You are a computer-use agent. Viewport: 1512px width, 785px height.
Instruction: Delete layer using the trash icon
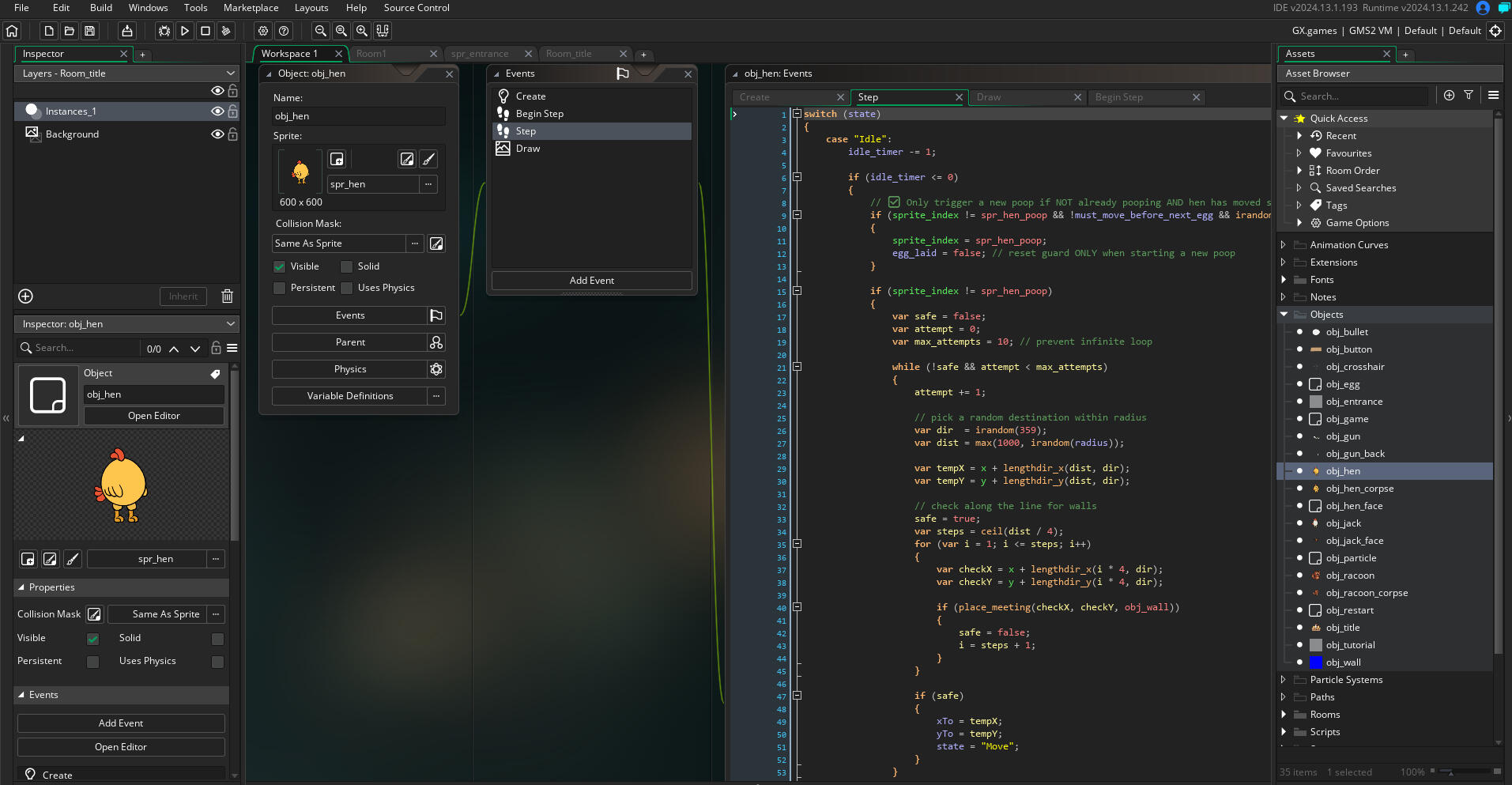tap(227, 296)
